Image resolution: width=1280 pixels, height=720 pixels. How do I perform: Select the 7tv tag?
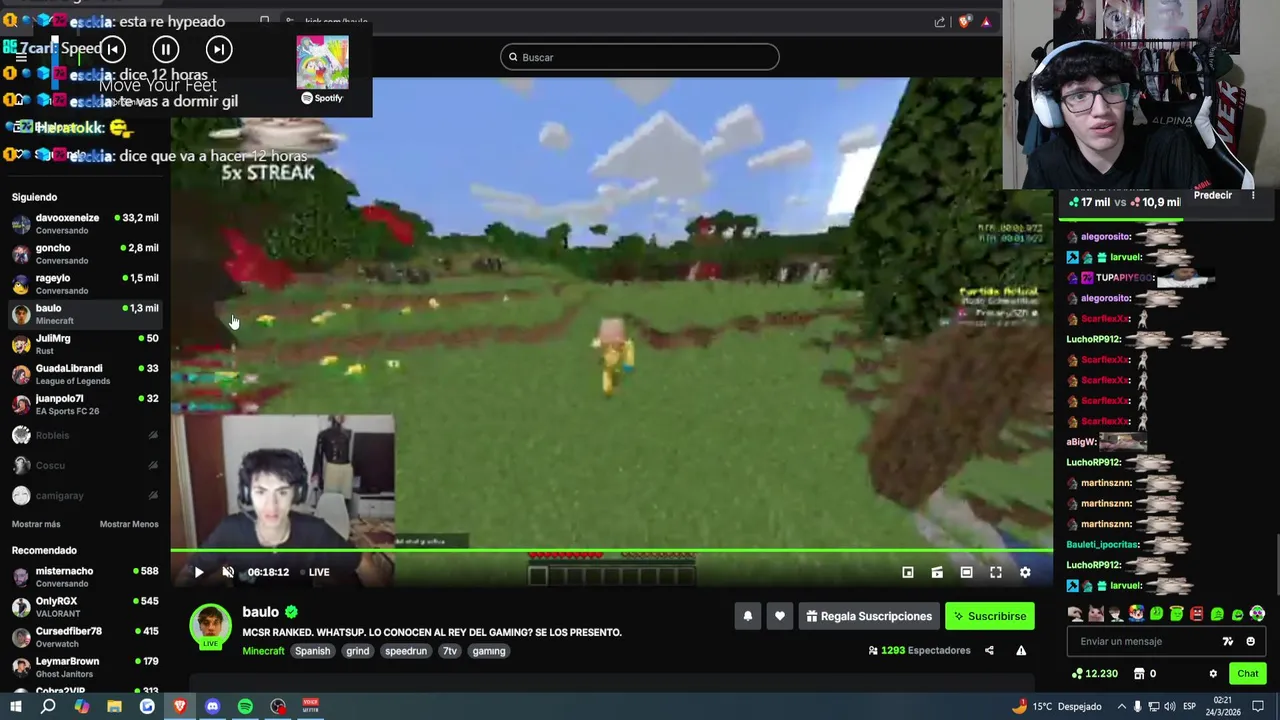pos(449,651)
